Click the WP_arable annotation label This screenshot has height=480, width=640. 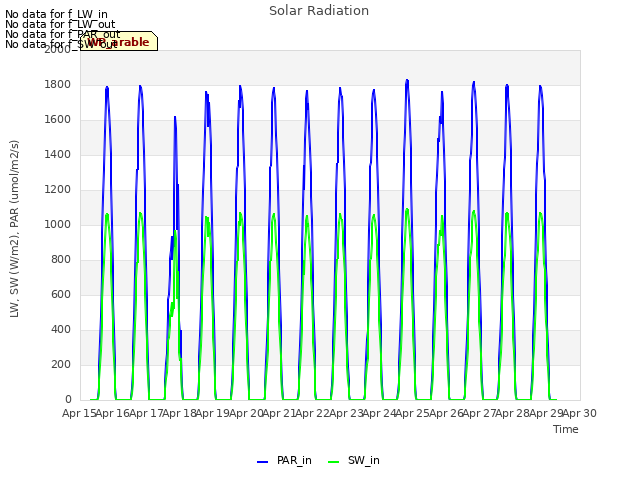pos(119,42)
